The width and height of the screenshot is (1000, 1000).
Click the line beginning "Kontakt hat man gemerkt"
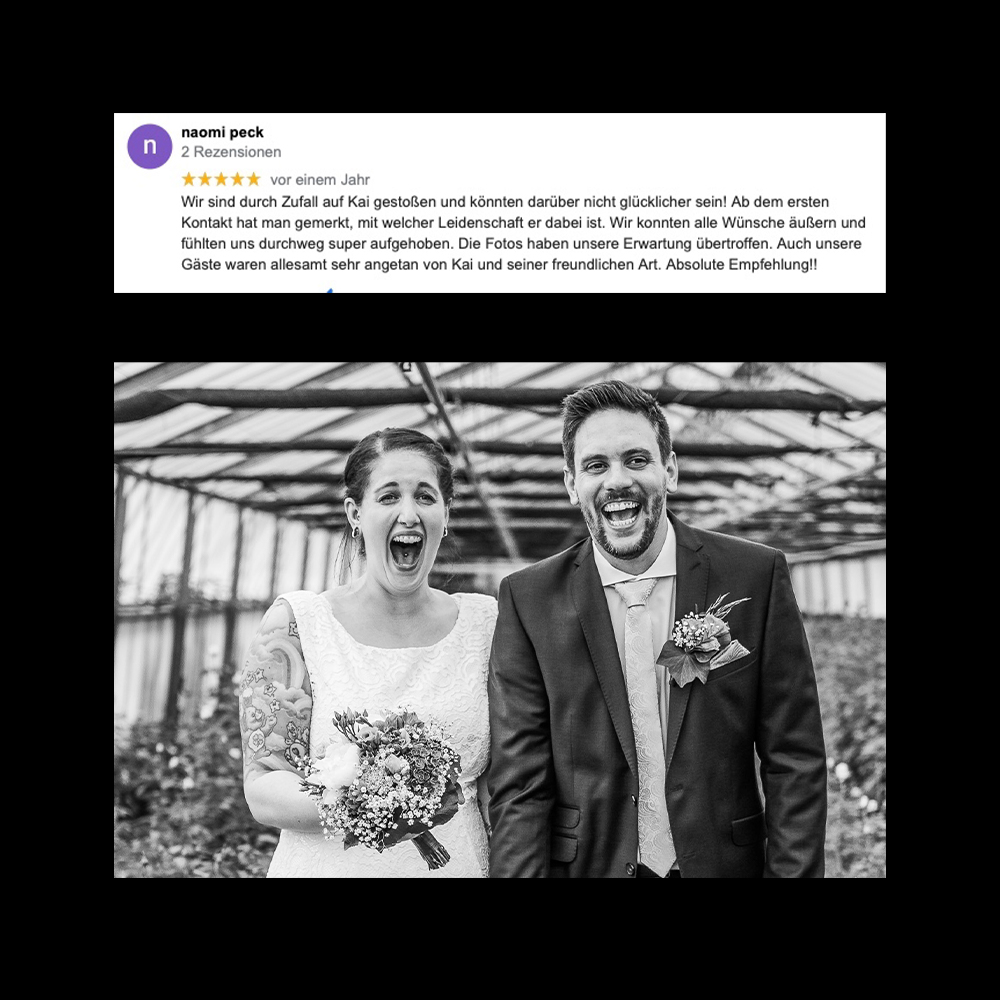click(523, 223)
